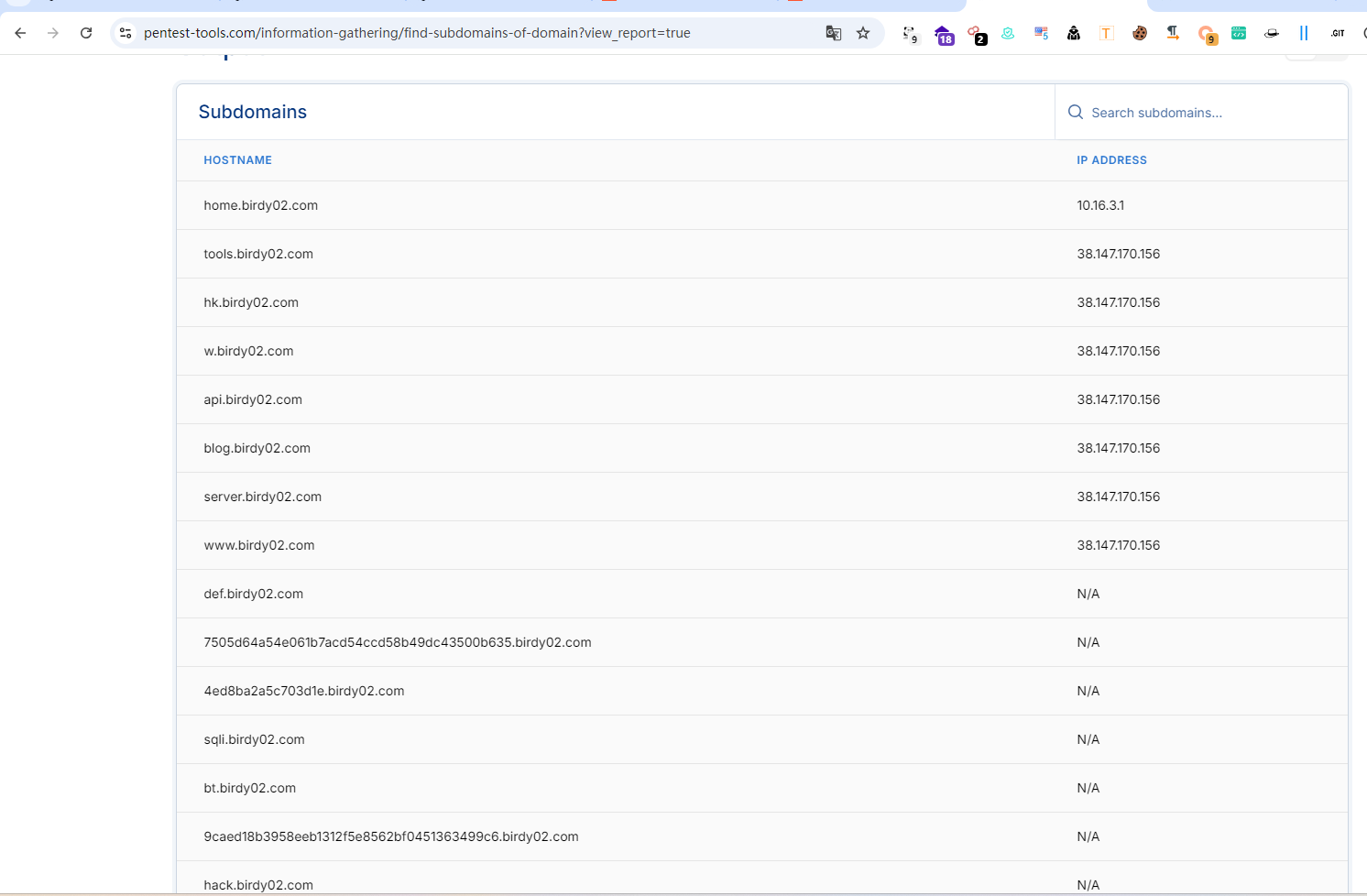Click the 10.16.3.1 IP address cell

[1100, 205]
